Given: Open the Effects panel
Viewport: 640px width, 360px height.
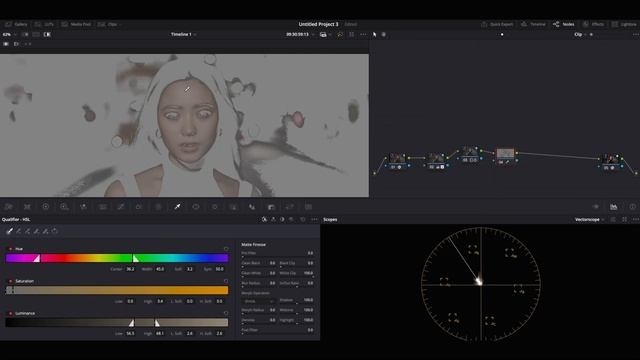Looking at the screenshot, I should [x=593, y=24].
